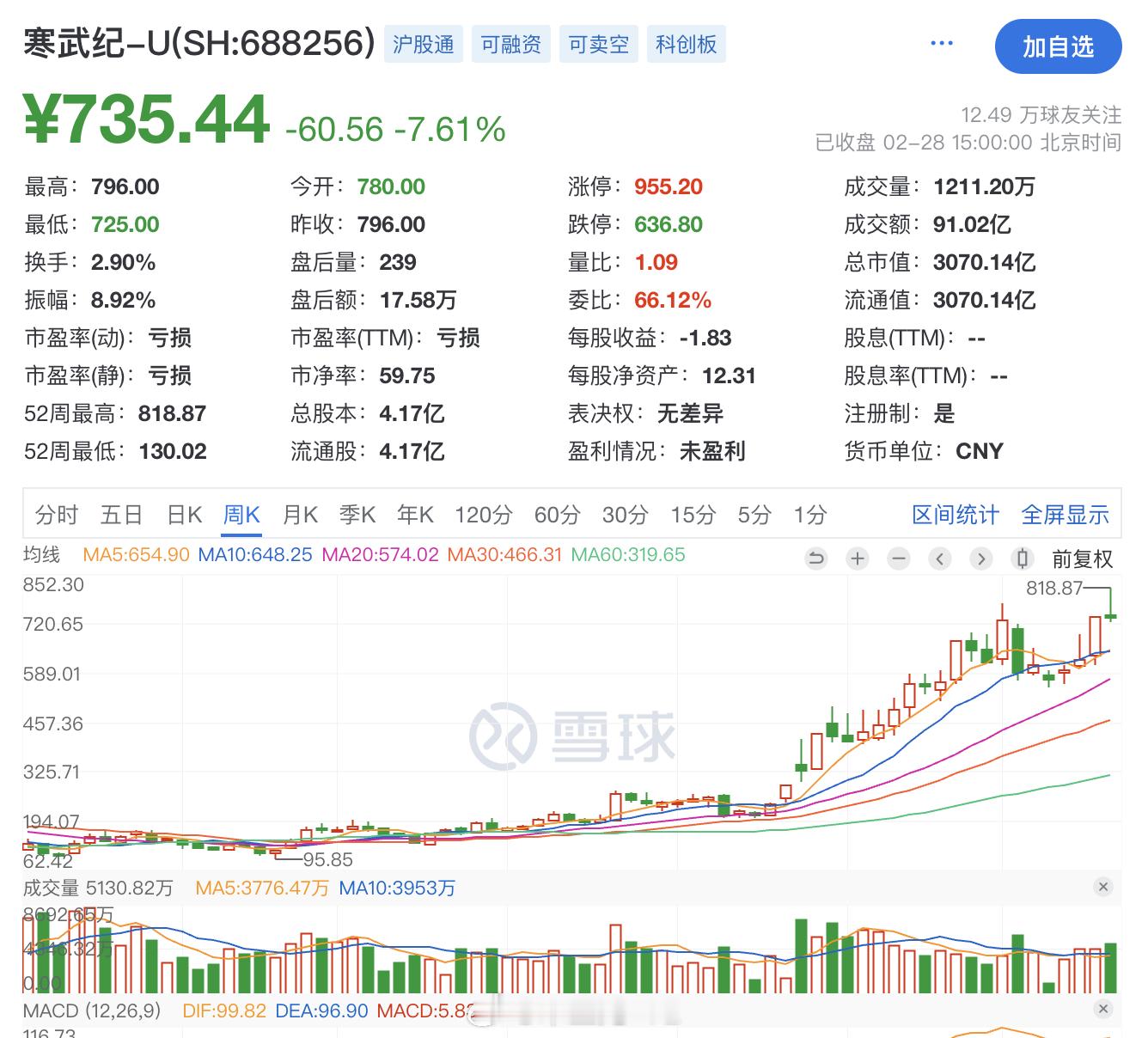Click the 95.85 low marker on the chart

327,859
